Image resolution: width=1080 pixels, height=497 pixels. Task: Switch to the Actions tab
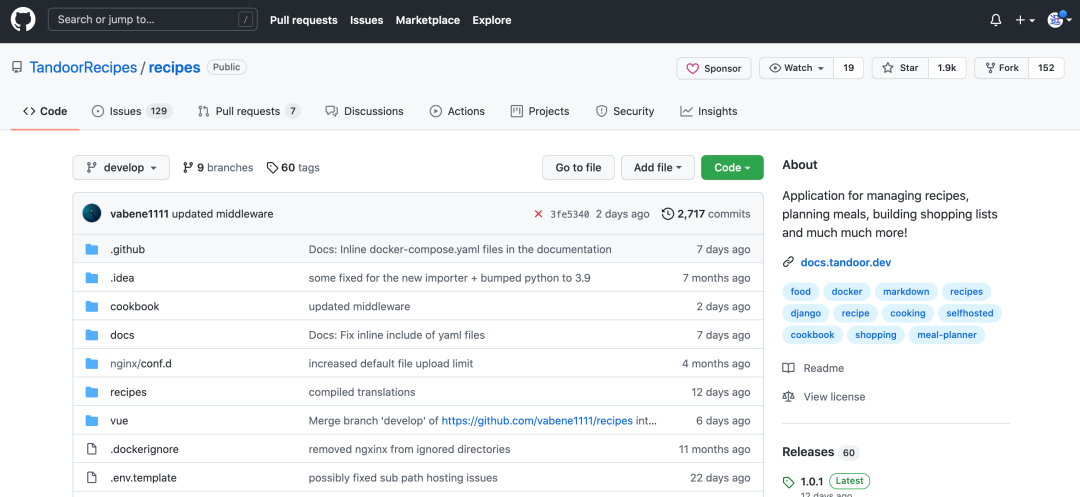[x=457, y=111]
